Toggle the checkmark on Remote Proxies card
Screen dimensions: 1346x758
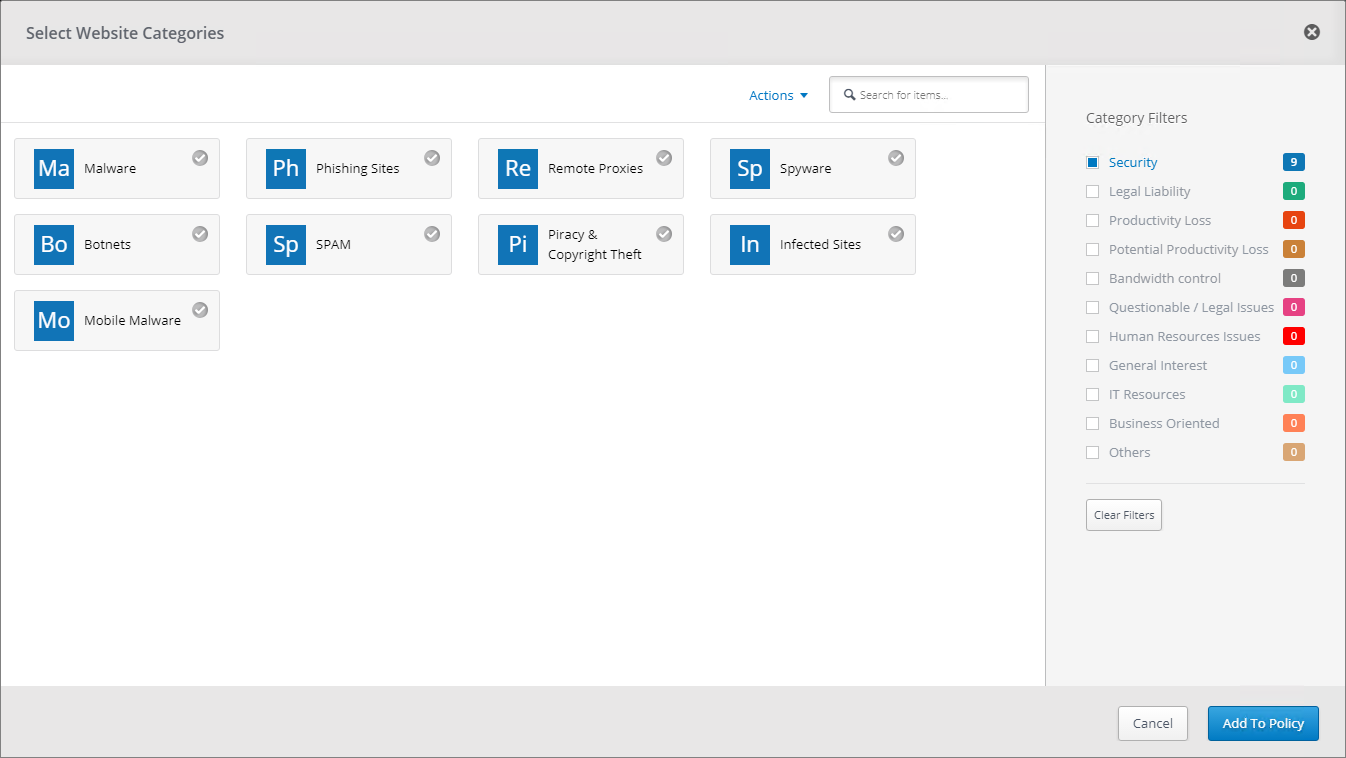point(664,158)
